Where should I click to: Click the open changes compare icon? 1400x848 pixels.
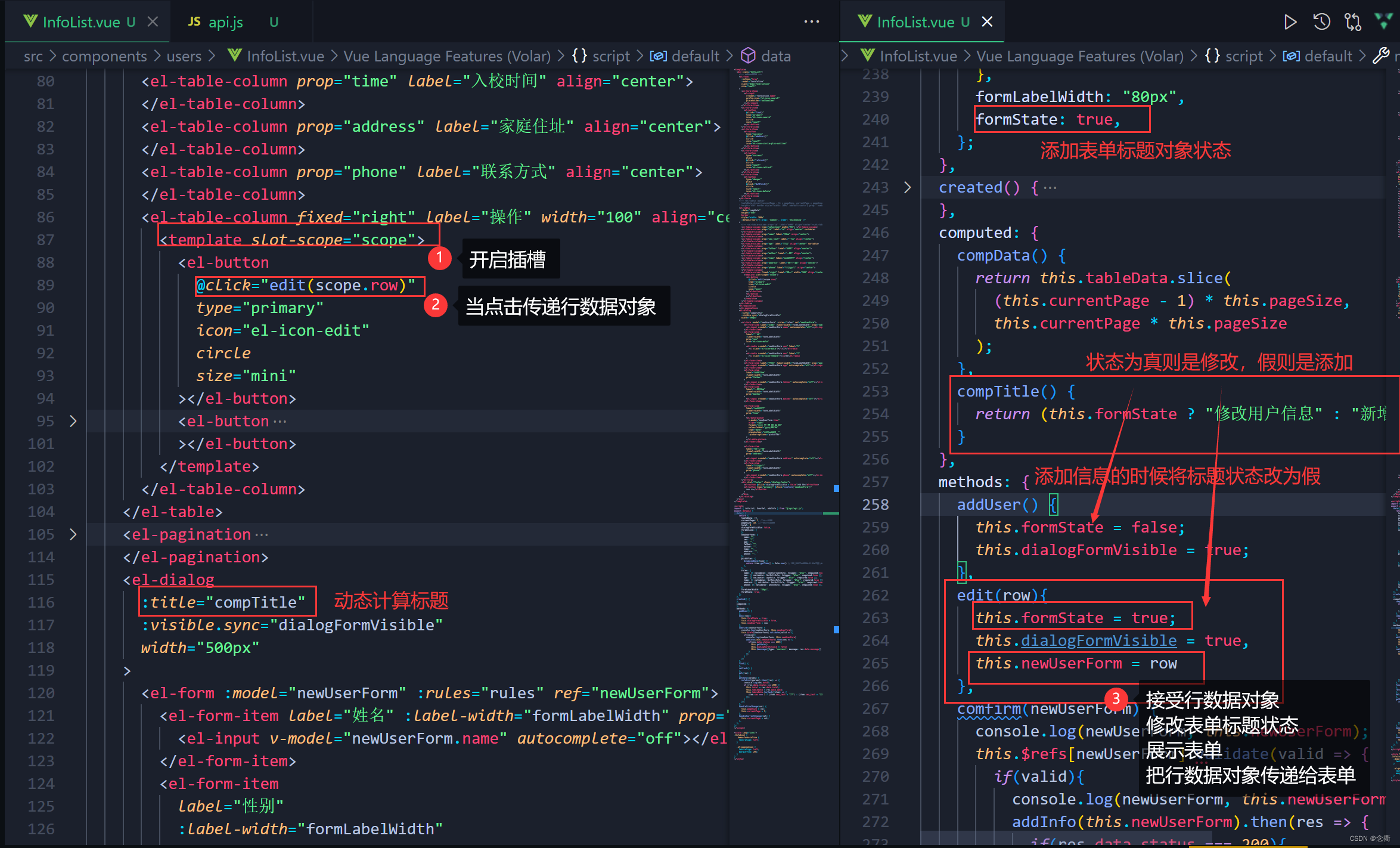click(x=1353, y=23)
